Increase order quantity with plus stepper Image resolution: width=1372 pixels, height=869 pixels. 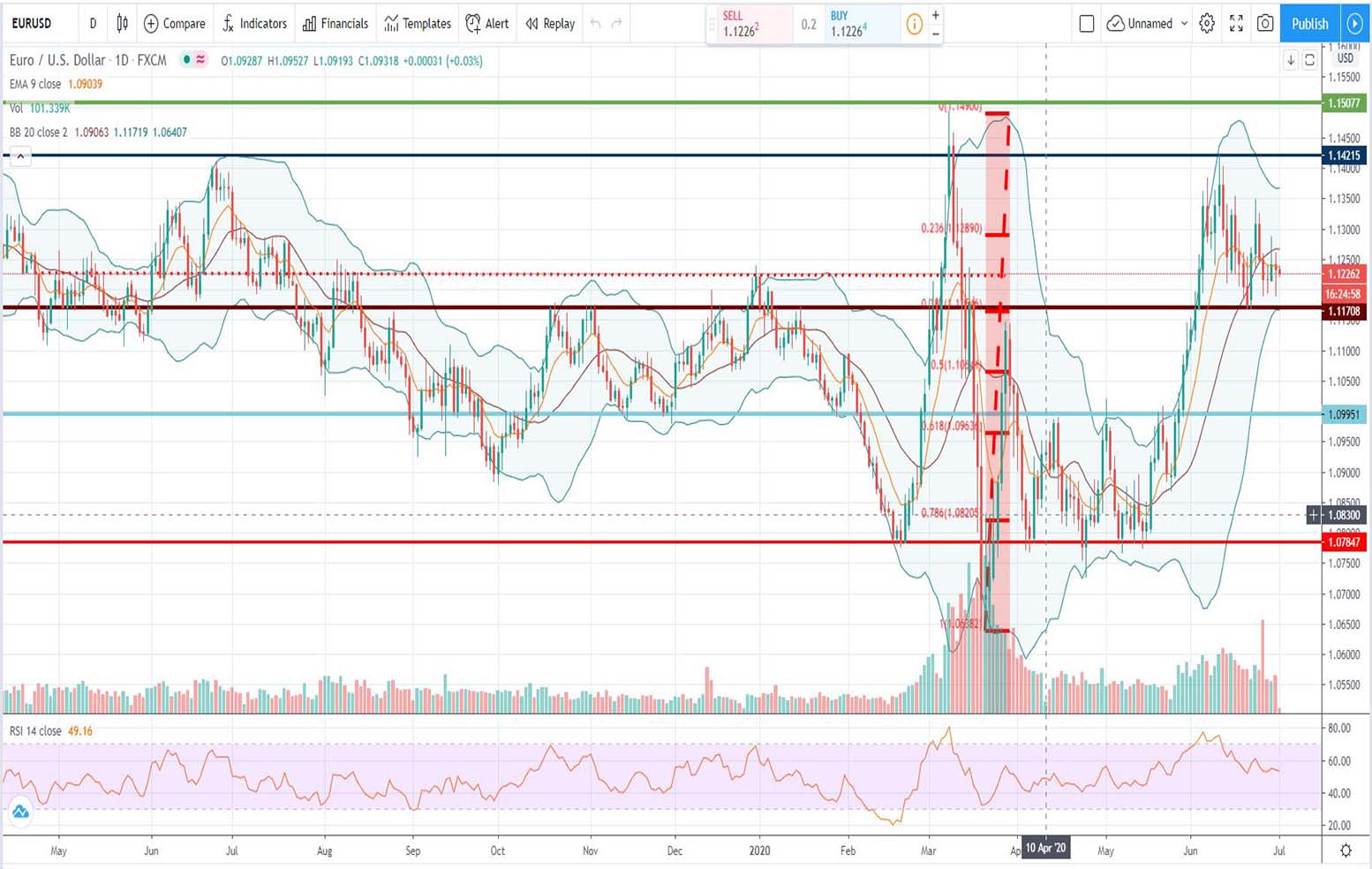pyautogui.click(x=936, y=15)
